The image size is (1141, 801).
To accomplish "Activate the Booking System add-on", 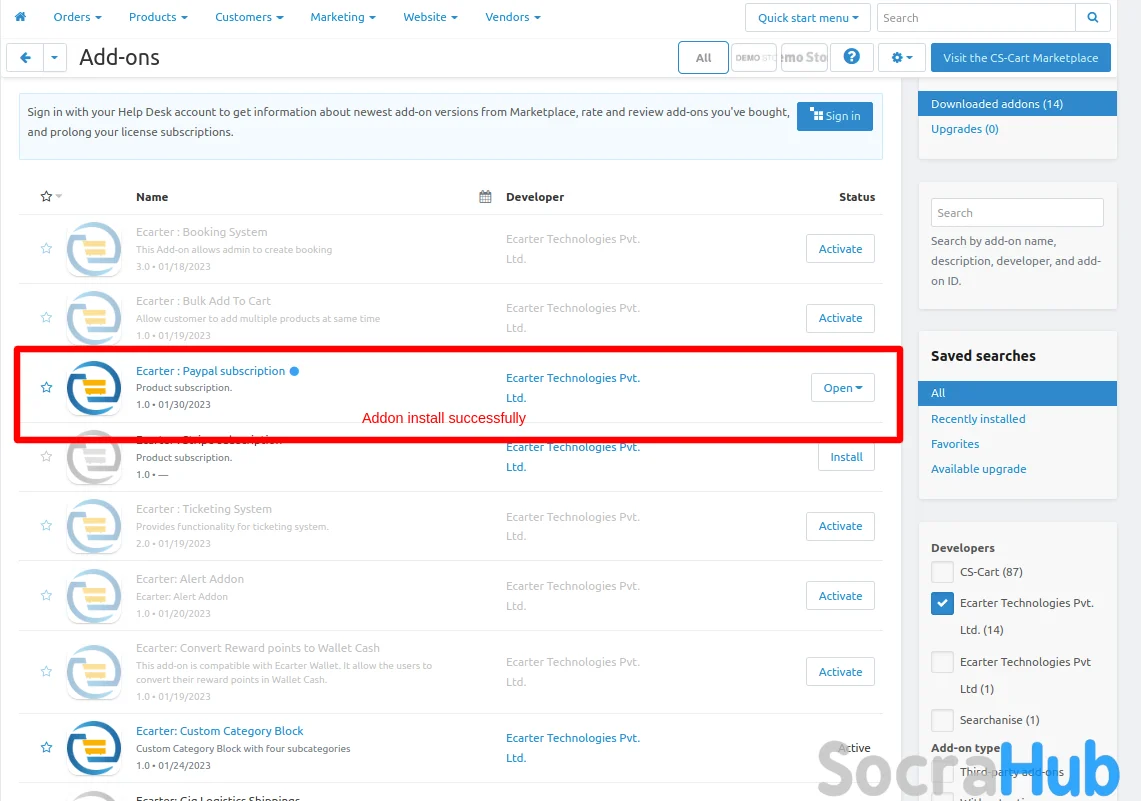I will [x=840, y=249].
